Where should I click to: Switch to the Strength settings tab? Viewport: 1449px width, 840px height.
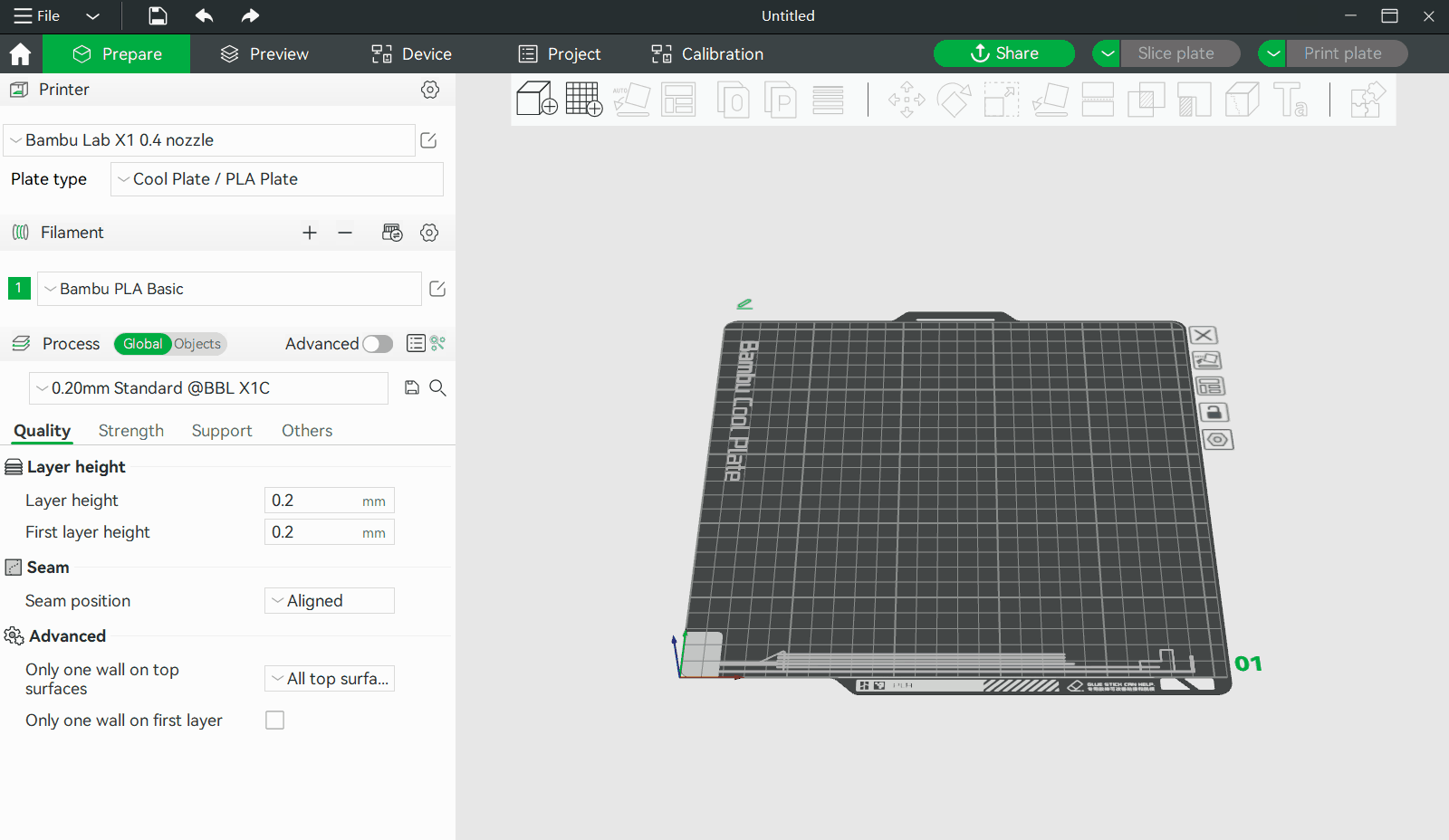coord(131,431)
